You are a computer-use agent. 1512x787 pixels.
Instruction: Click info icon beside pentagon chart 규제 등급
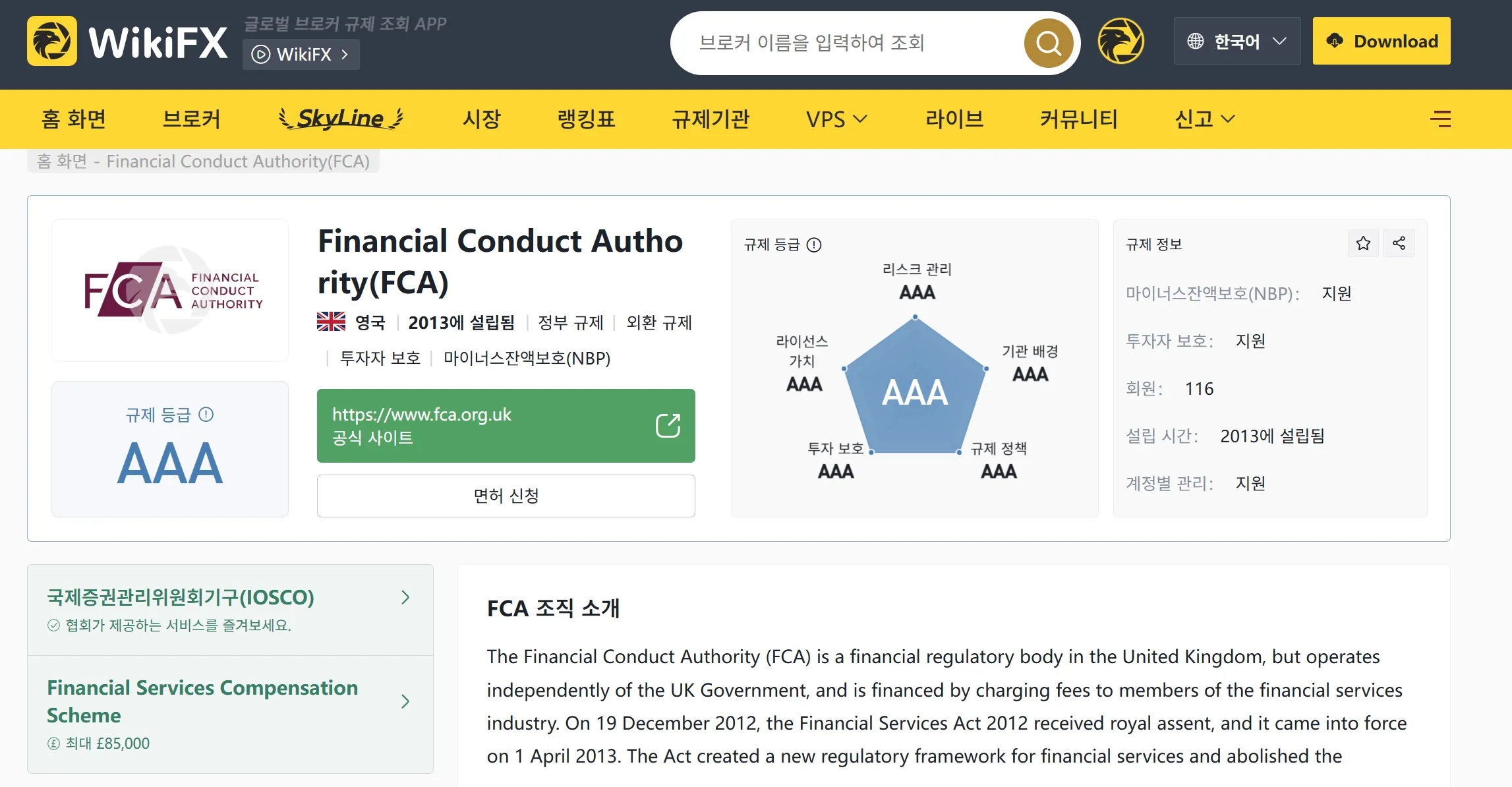[814, 245]
